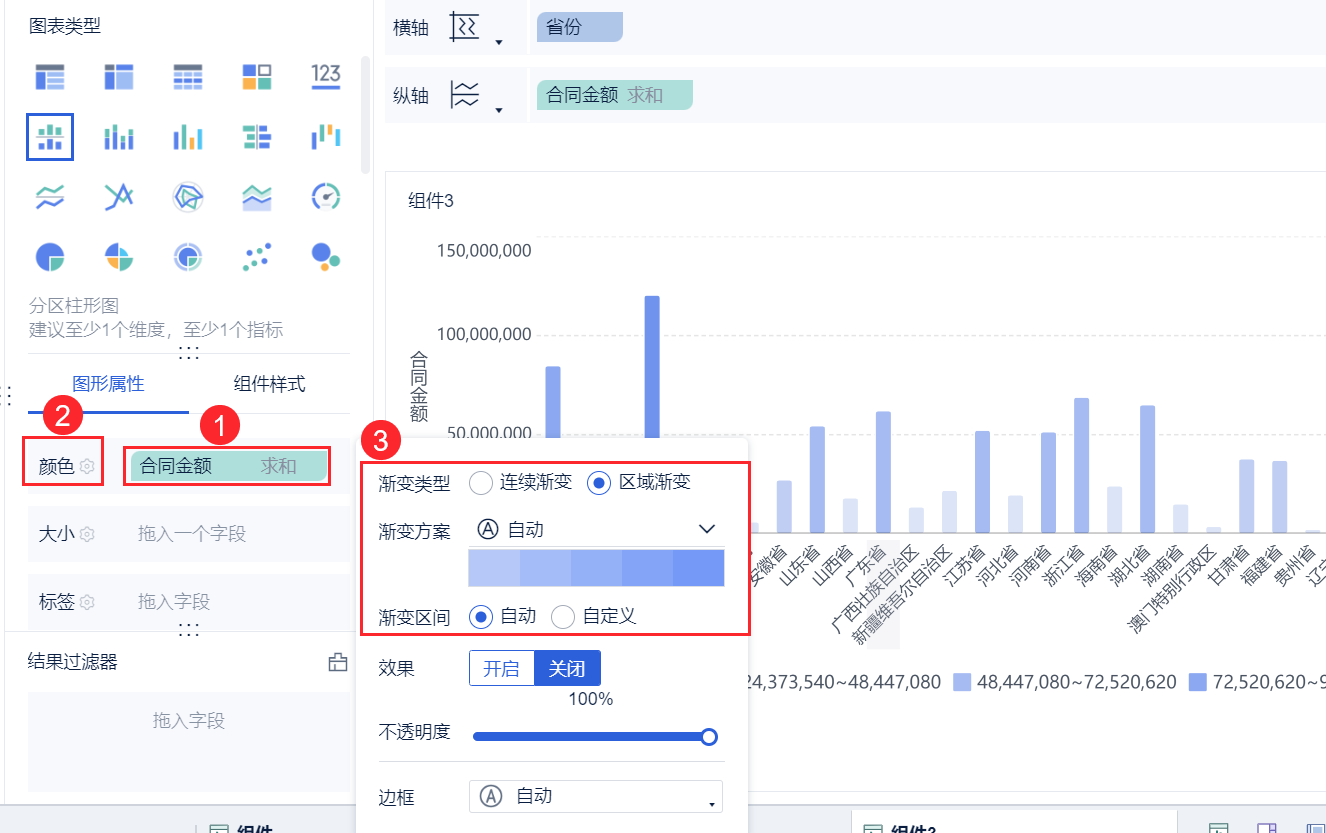Click the 结果过滤器 drop area
Image resolution: width=1326 pixels, height=833 pixels.
pos(188,741)
